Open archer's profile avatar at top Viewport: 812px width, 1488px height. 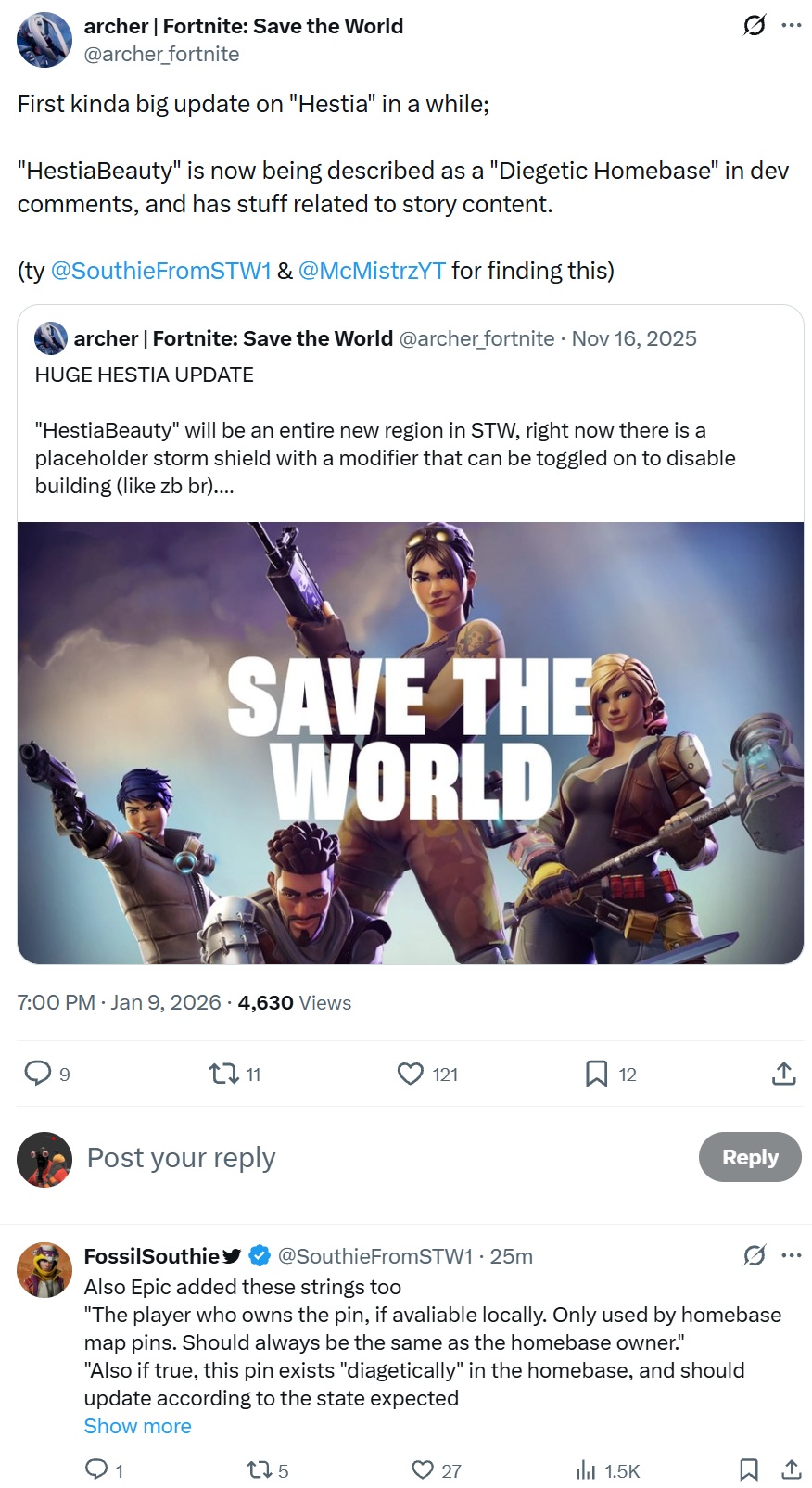[44, 40]
